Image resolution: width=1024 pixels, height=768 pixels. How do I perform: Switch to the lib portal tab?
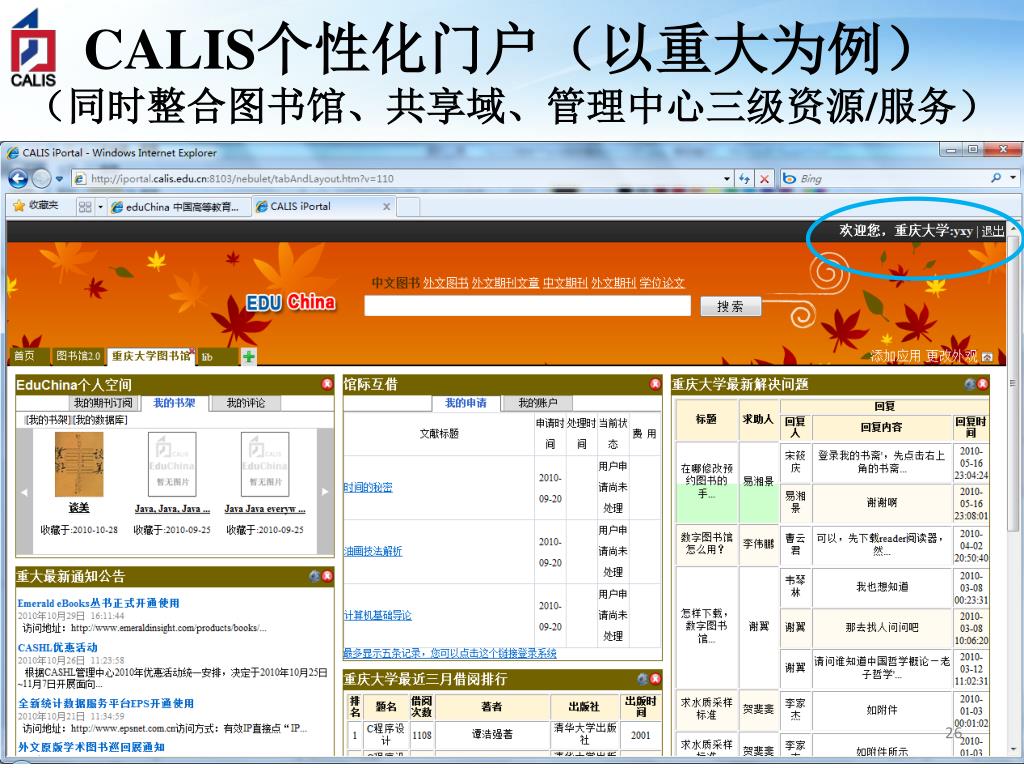[217, 357]
